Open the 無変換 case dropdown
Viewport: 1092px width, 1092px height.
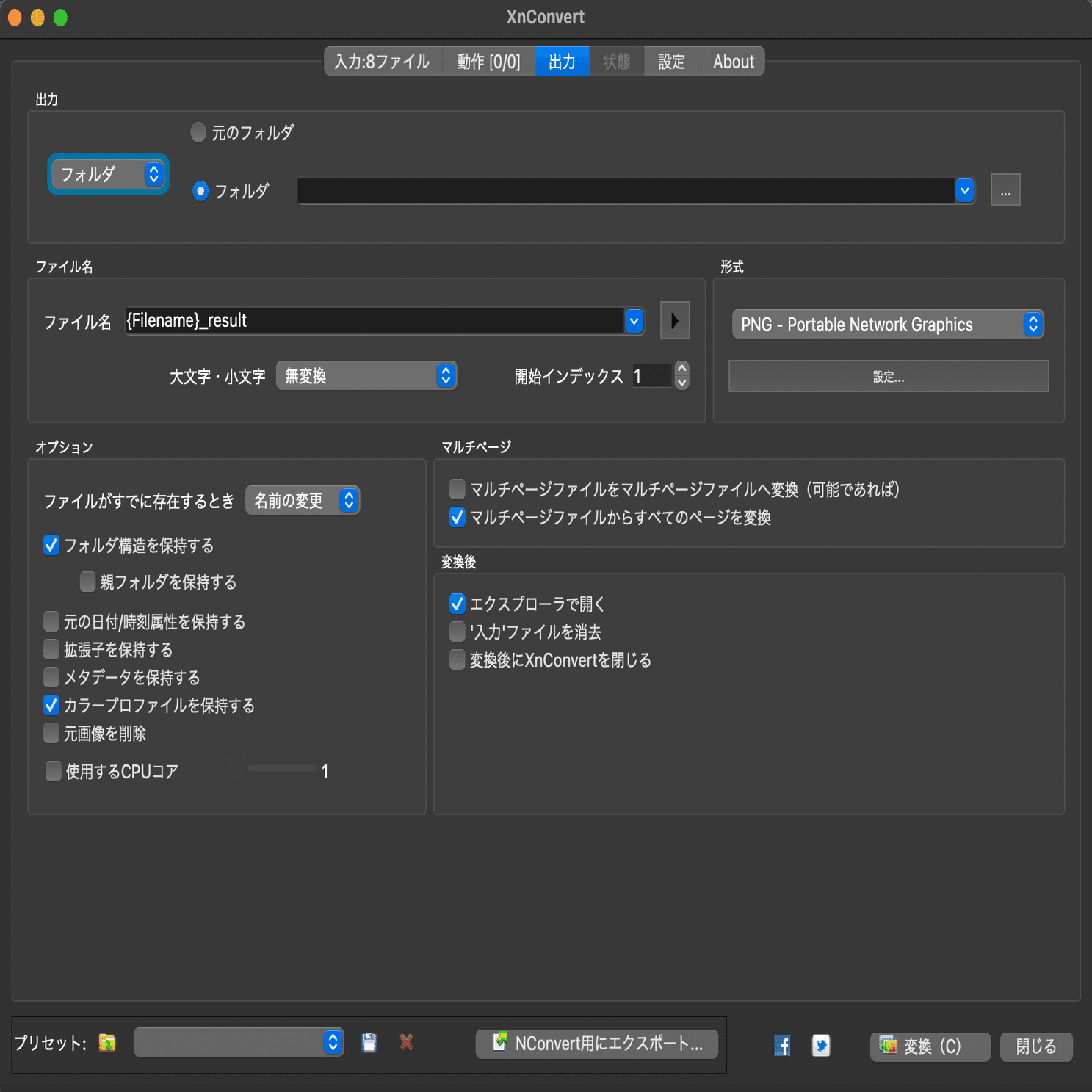[x=366, y=375]
